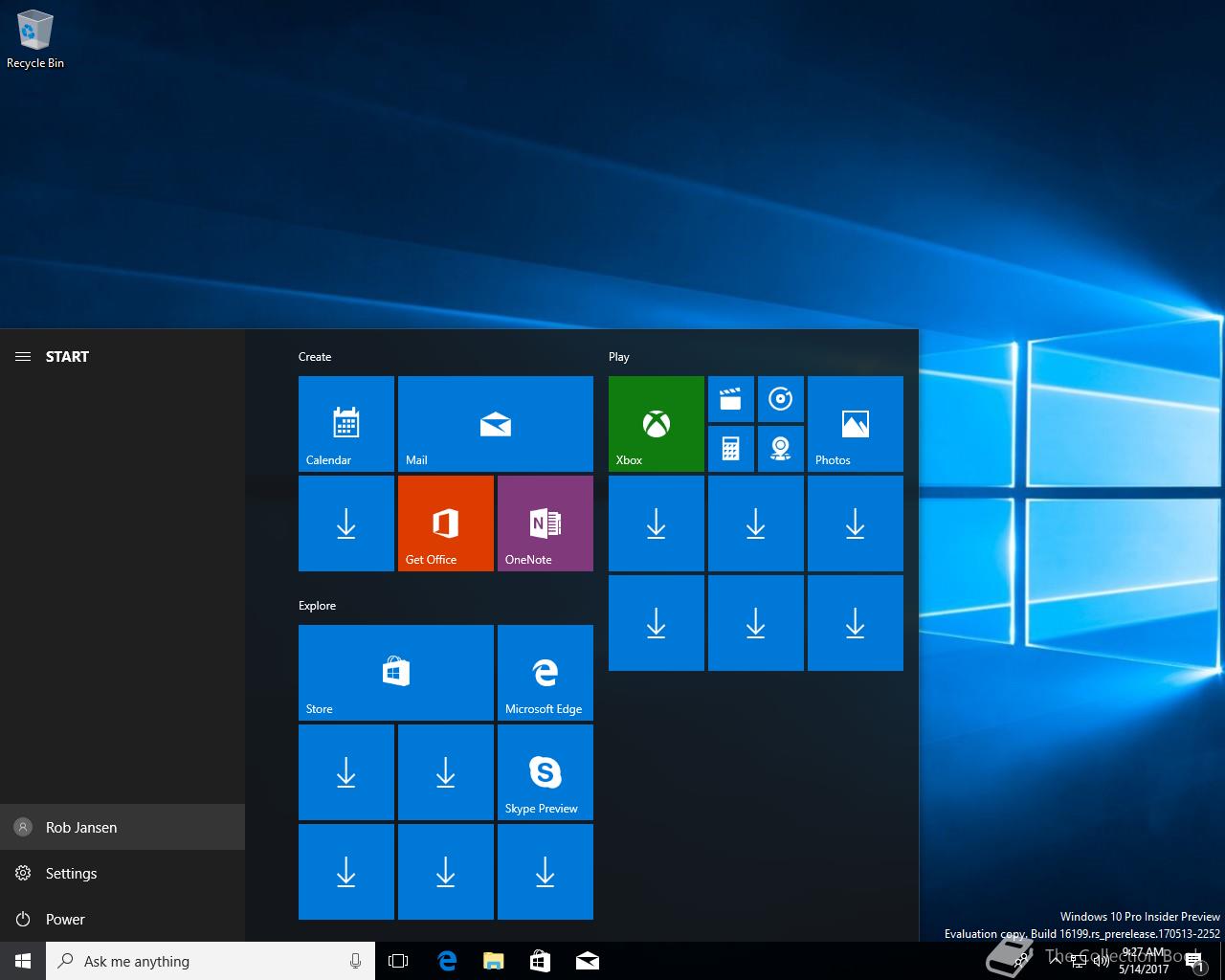The width and height of the screenshot is (1225, 980).
Task: Click the Play group header
Action: click(619, 357)
